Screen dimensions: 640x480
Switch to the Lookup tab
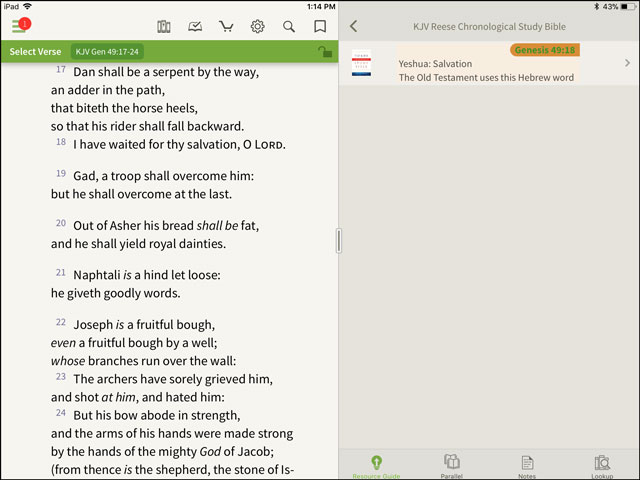point(602,467)
